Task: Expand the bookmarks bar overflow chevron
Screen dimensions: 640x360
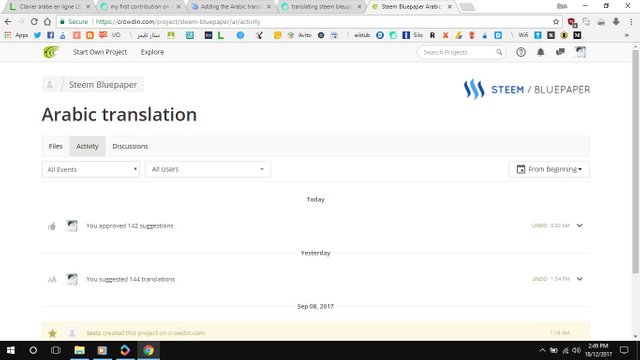Action: 627,36
